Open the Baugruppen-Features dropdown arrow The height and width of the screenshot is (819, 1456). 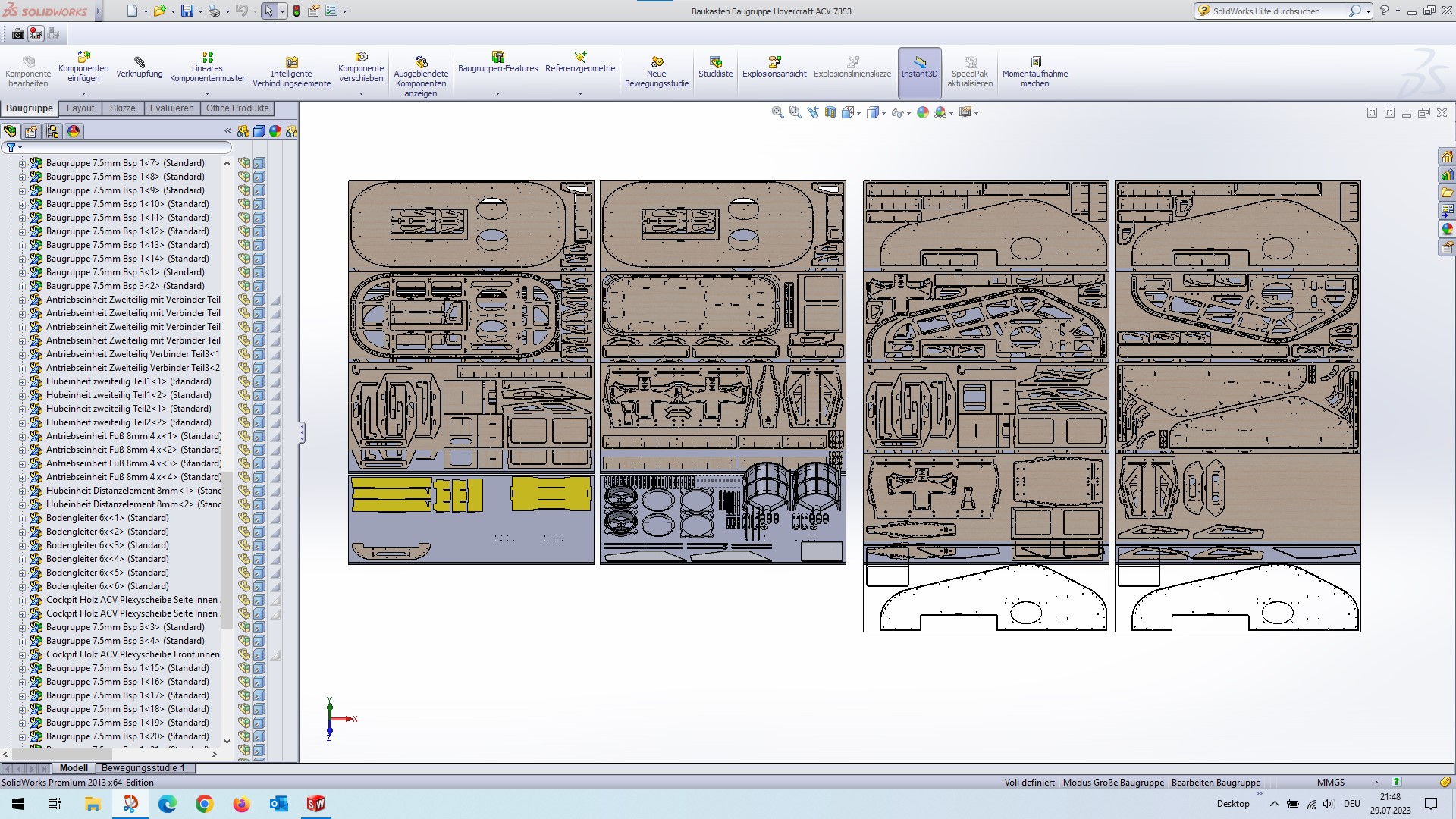497,94
